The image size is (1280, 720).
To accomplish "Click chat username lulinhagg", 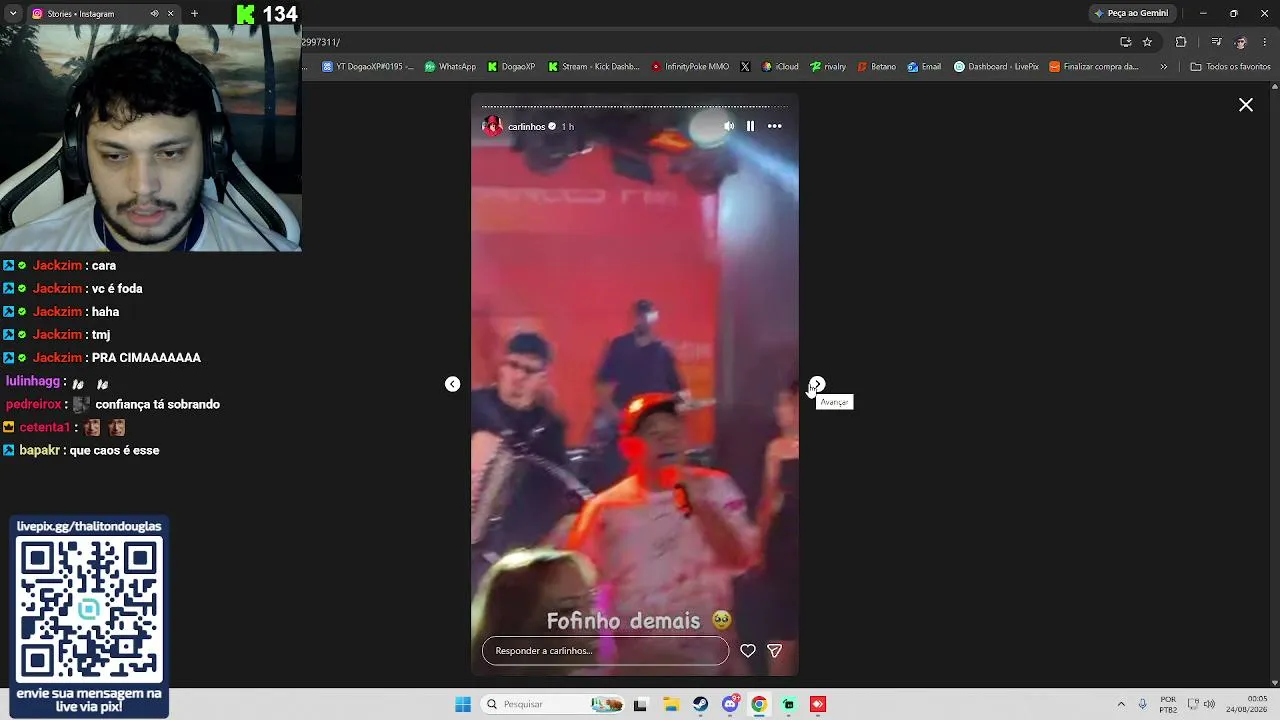I will pyautogui.click(x=33, y=381).
